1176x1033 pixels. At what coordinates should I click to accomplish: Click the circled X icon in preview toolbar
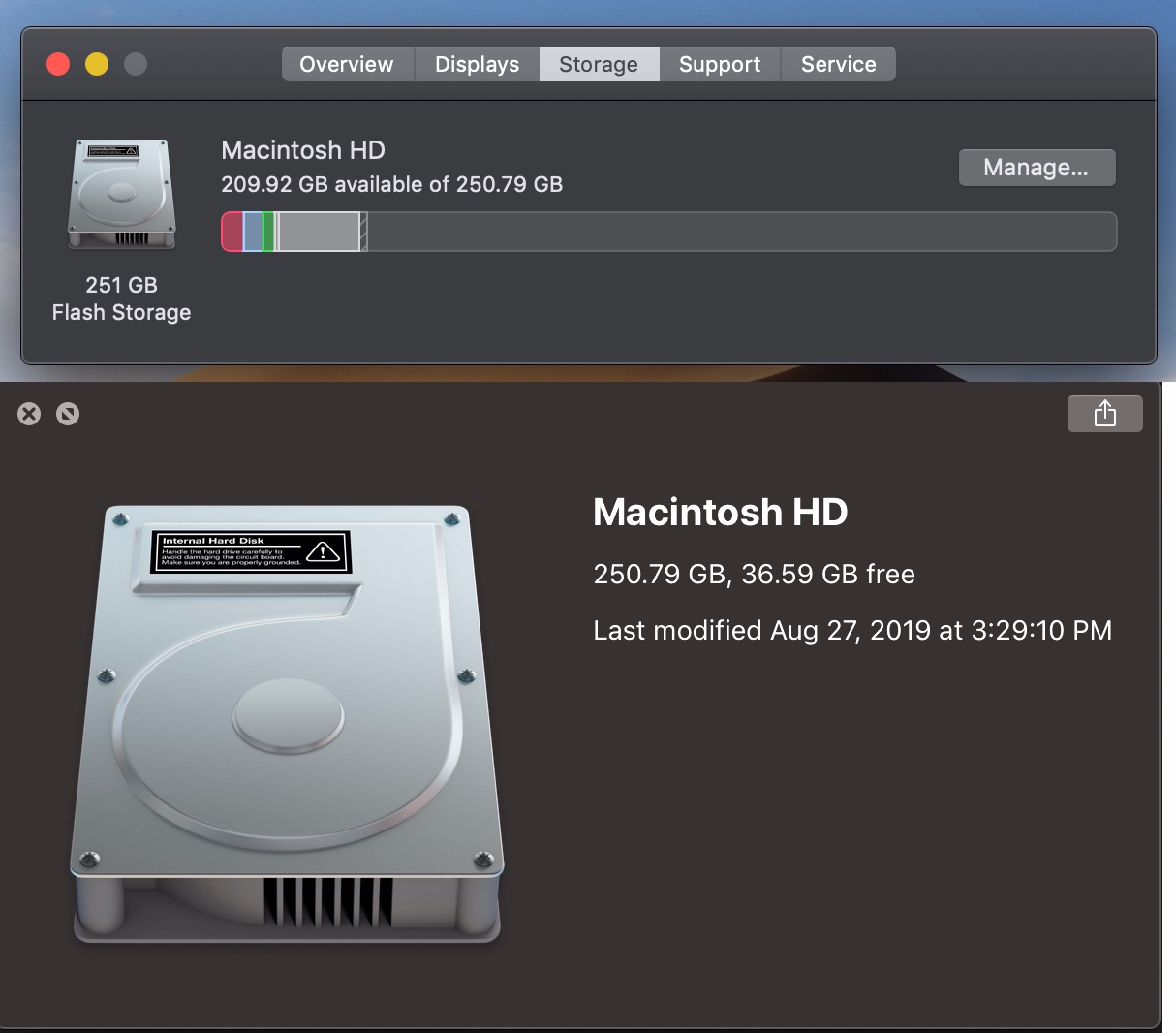point(28,413)
